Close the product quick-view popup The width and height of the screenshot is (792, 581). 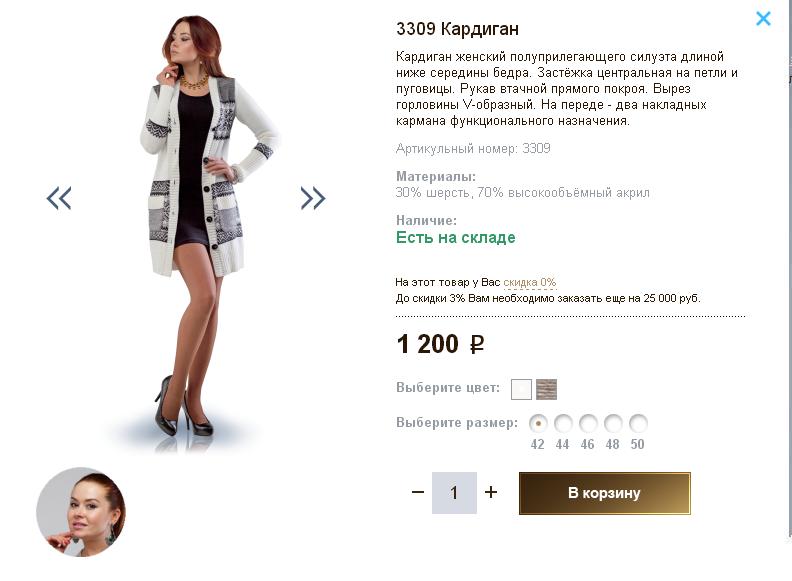point(763,18)
